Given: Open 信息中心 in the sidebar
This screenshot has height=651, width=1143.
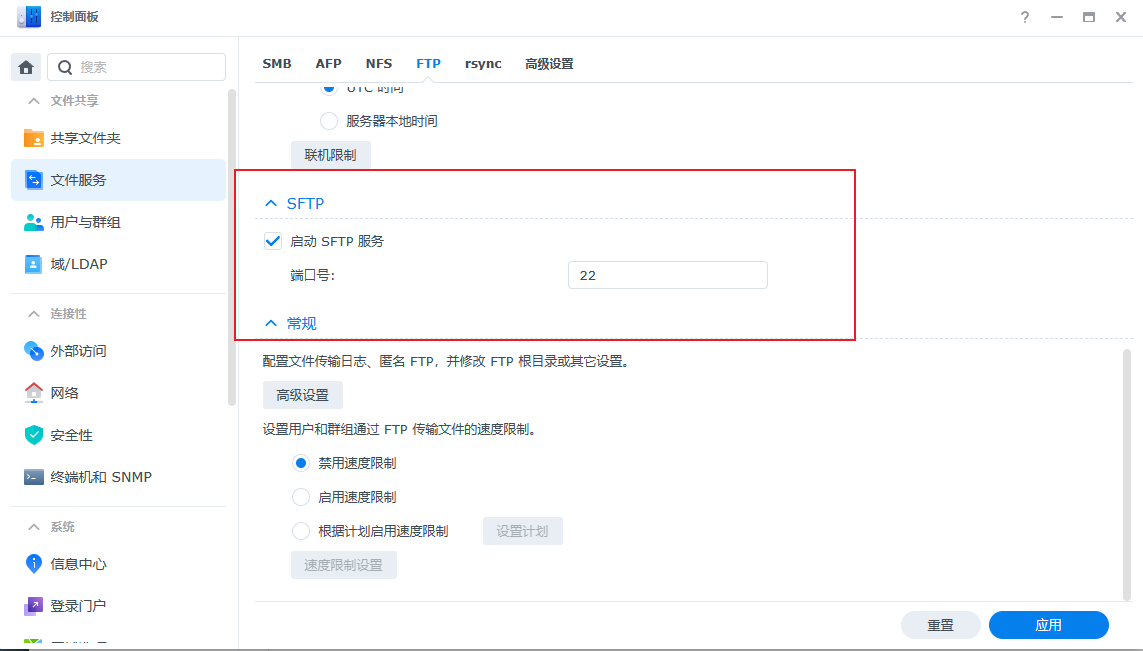Looking at the screenshot, I should point(118,564).
